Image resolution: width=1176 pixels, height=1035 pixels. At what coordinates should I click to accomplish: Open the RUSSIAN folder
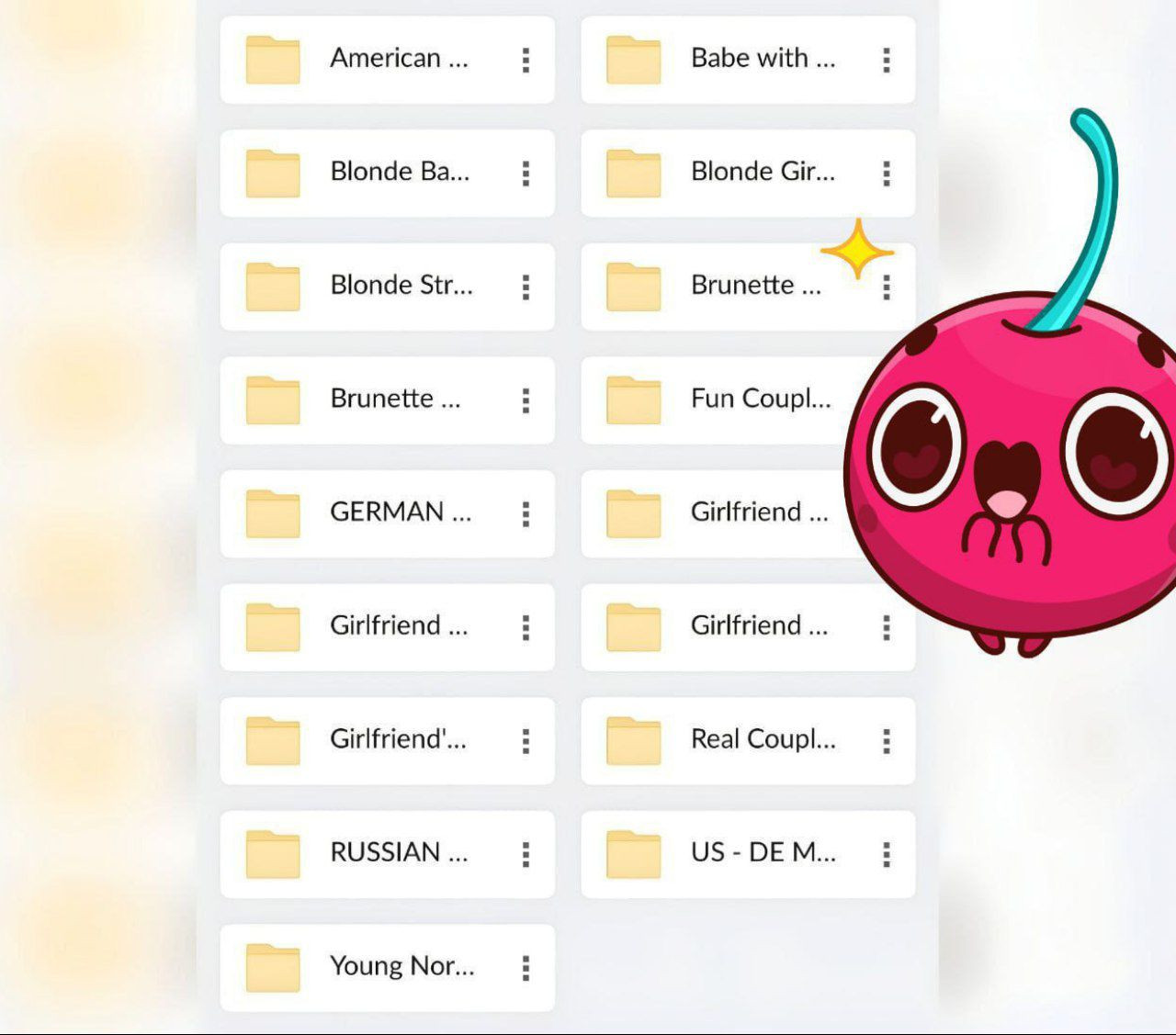[x=398, y=853]
